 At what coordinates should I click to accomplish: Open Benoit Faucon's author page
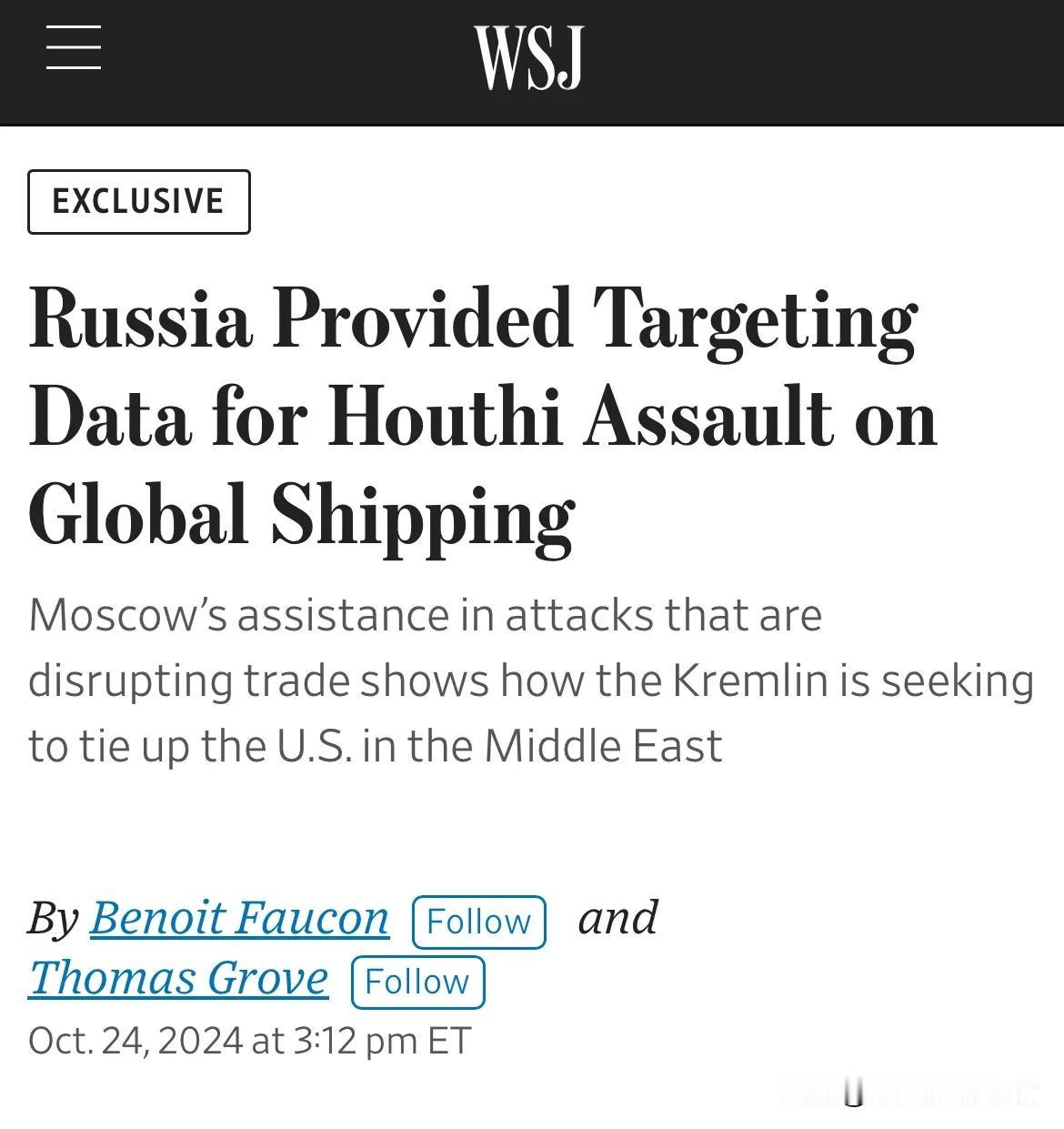(239, 917)
